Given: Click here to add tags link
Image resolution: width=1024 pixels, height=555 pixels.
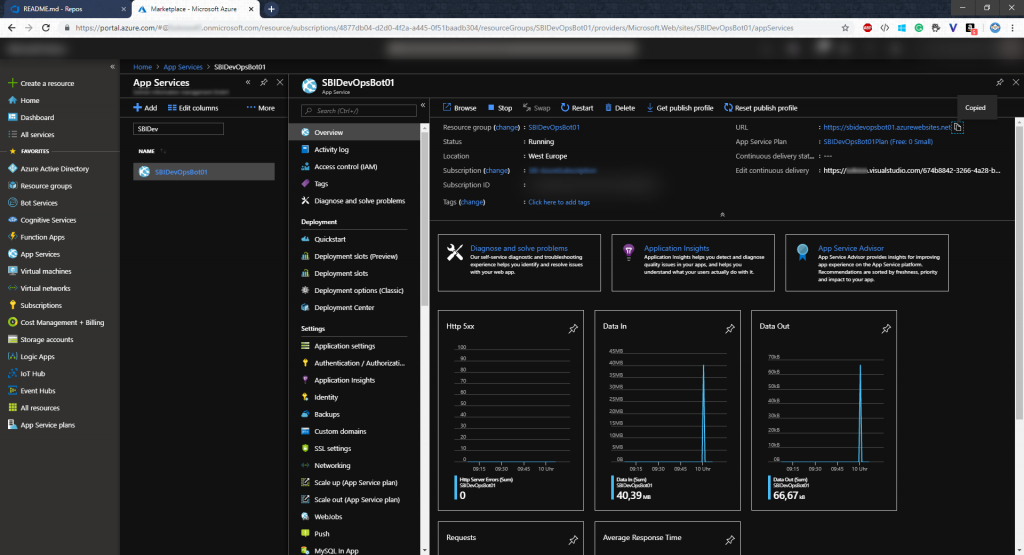Looking at the screenshot, I should pyautogui.click(x=559, y=202).
